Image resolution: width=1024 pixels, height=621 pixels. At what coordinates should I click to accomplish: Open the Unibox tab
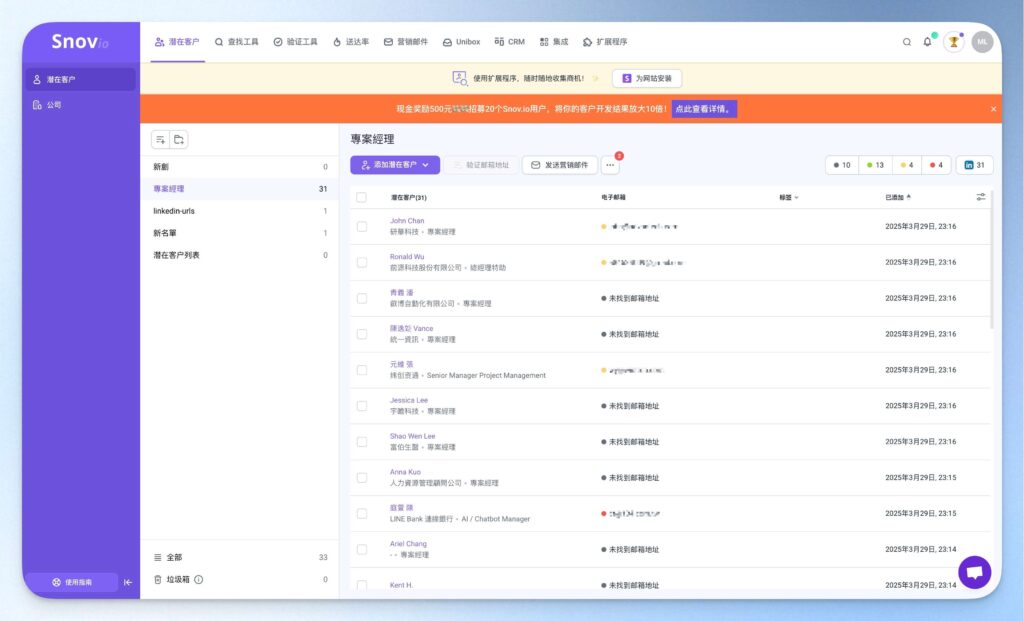[x=461, y=42]
